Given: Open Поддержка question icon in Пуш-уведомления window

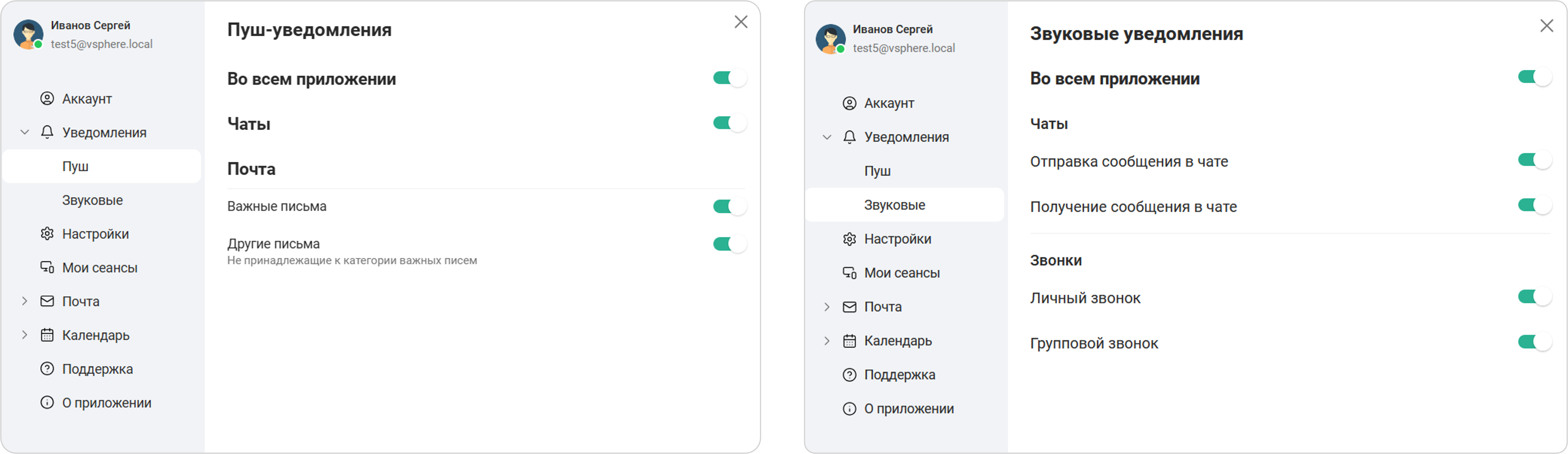Looking at the screenshot, I should (47, 369).
